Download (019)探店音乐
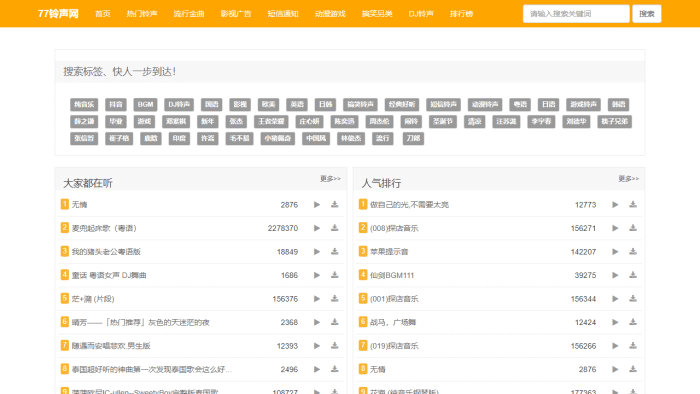The image size is (700, 394). 633,346
